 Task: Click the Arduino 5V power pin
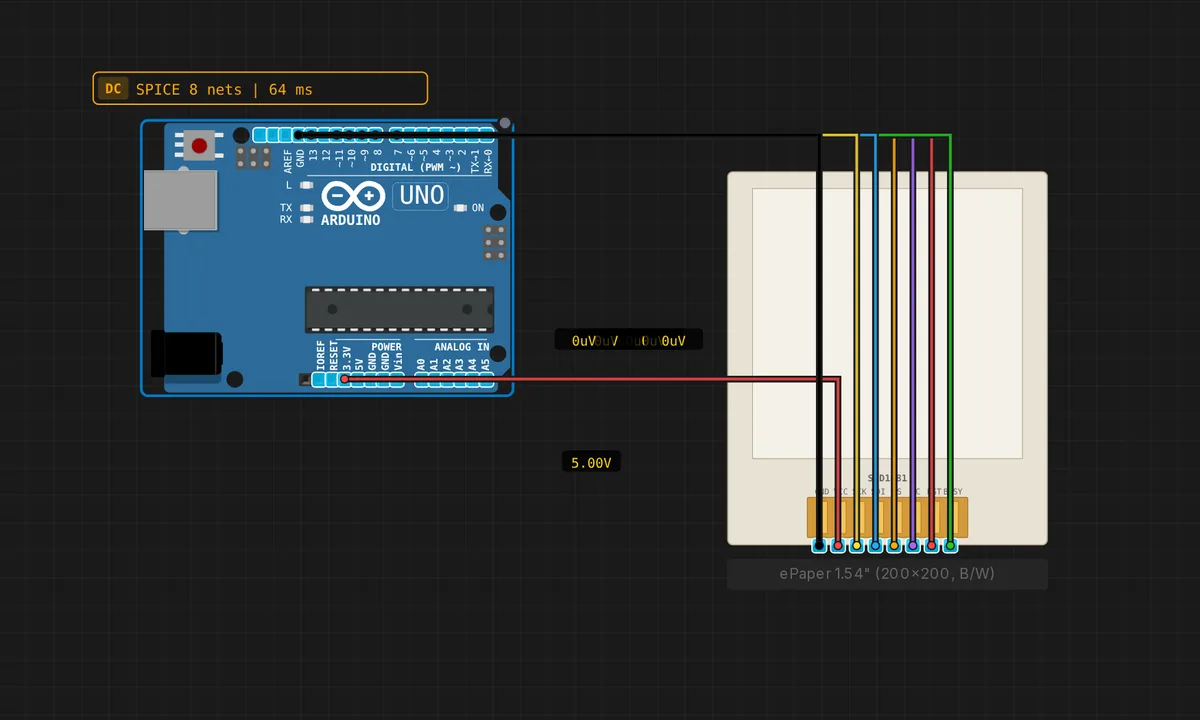(358, 380)
